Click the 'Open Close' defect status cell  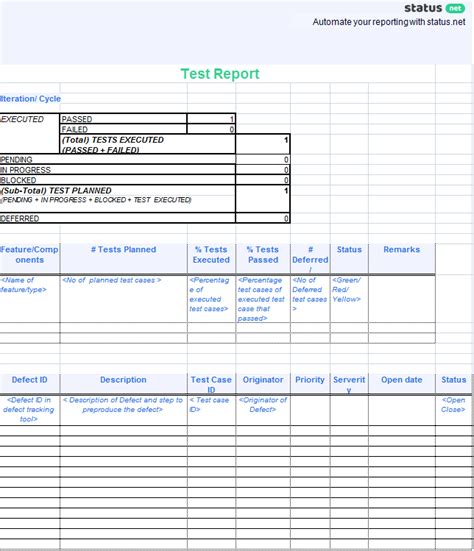(x=454, y=410)
